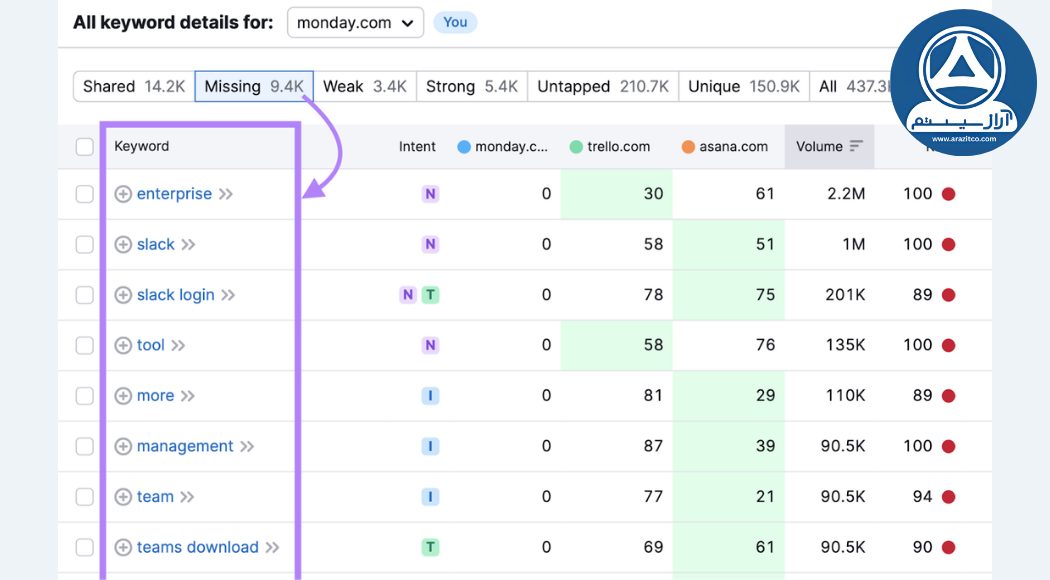Screen dimensions: 1050x580
Task: Expand the arrows beside team keyword
Action: 186,497
